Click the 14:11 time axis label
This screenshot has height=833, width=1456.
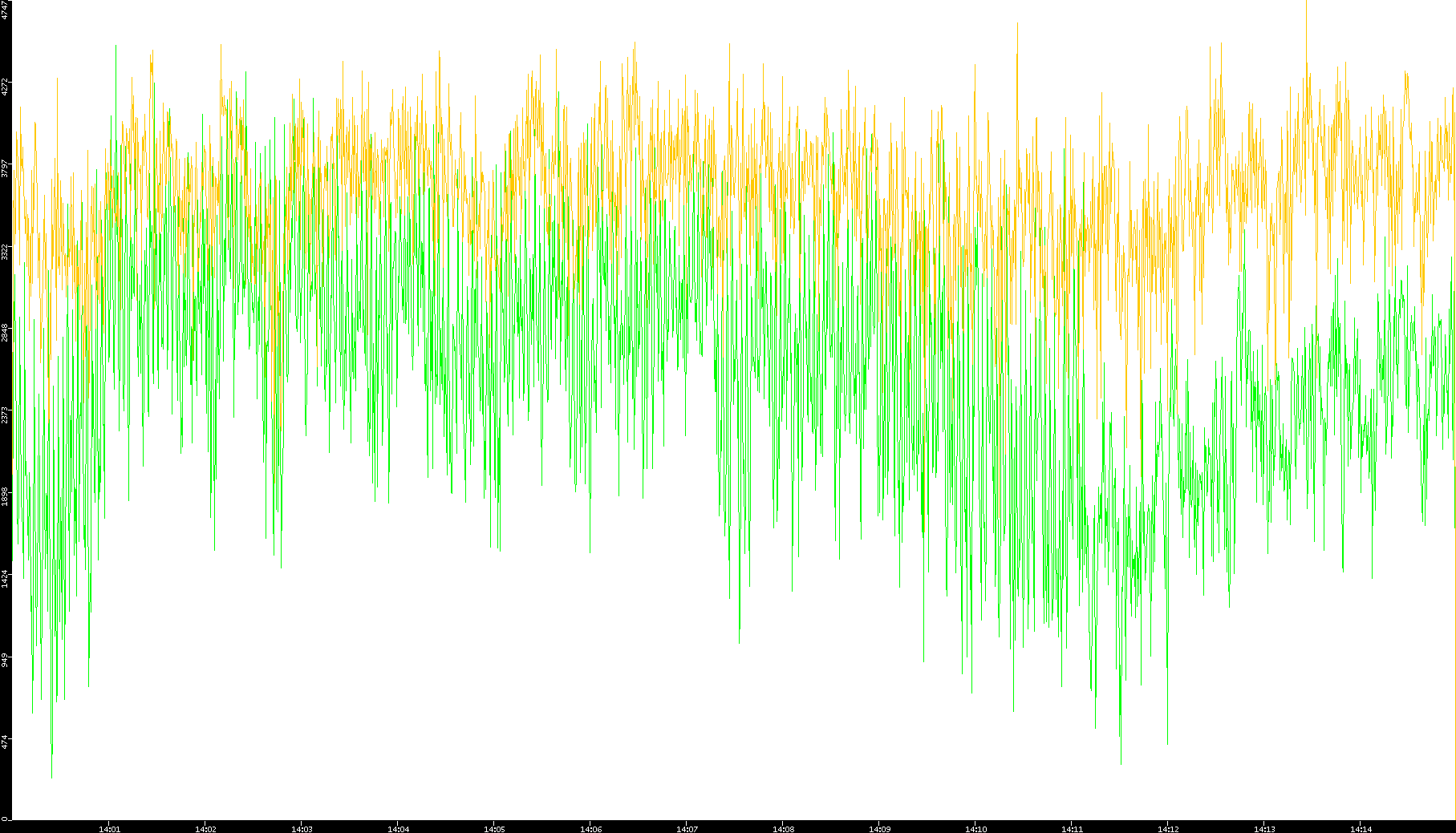click(x=1072, y=829)
